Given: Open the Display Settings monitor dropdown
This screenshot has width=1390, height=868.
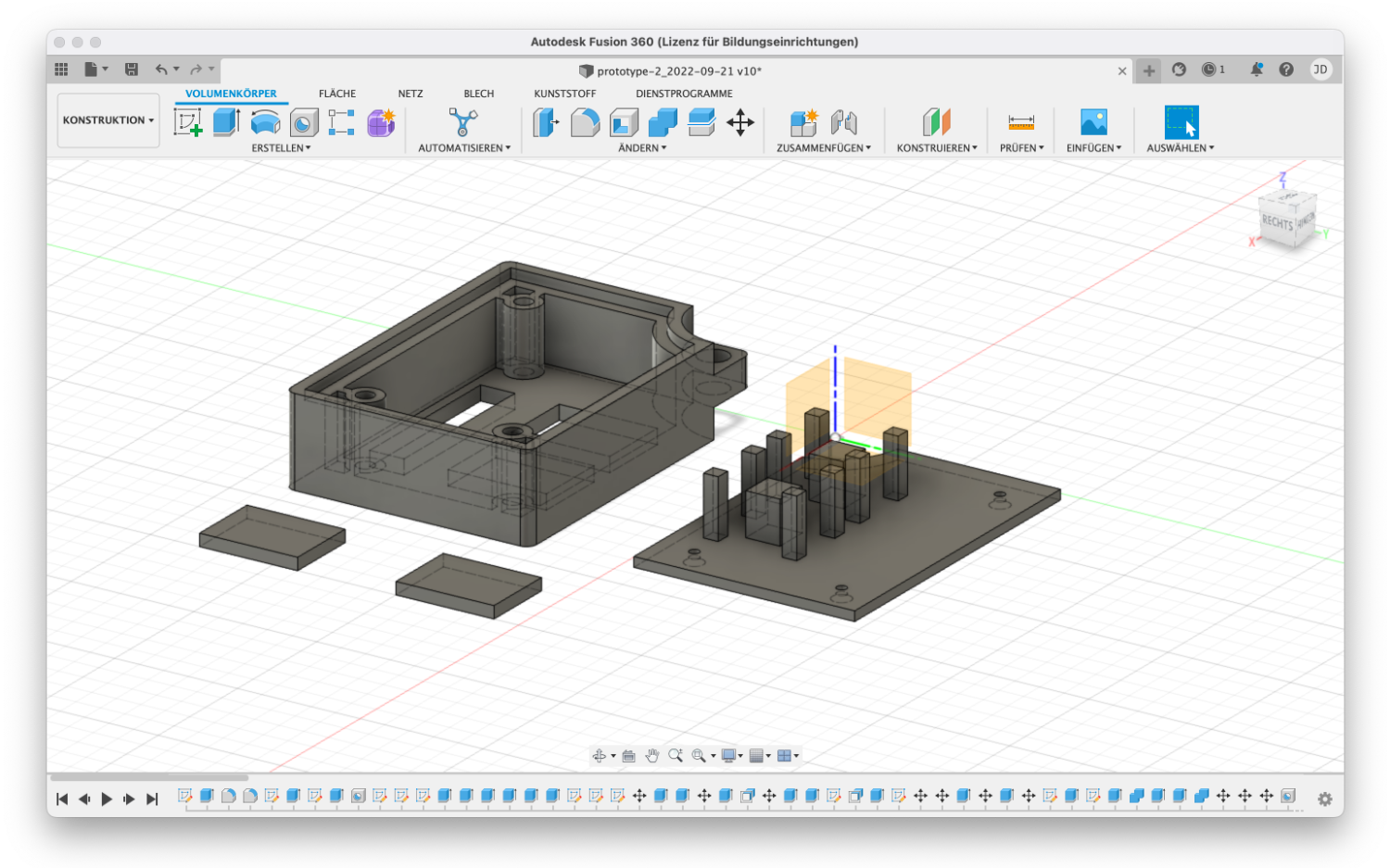Looking at the screenshot, I should [x=733, y=756].
